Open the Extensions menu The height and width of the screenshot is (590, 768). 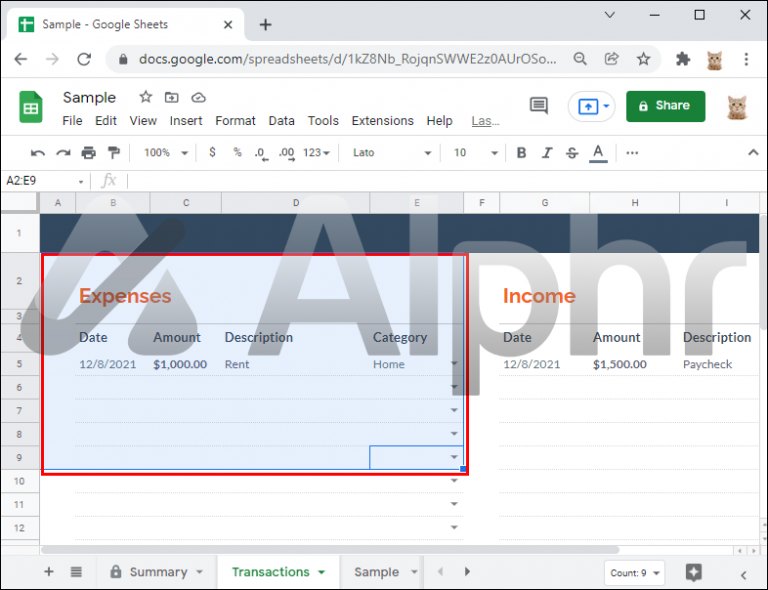click(x=383, y=121)
